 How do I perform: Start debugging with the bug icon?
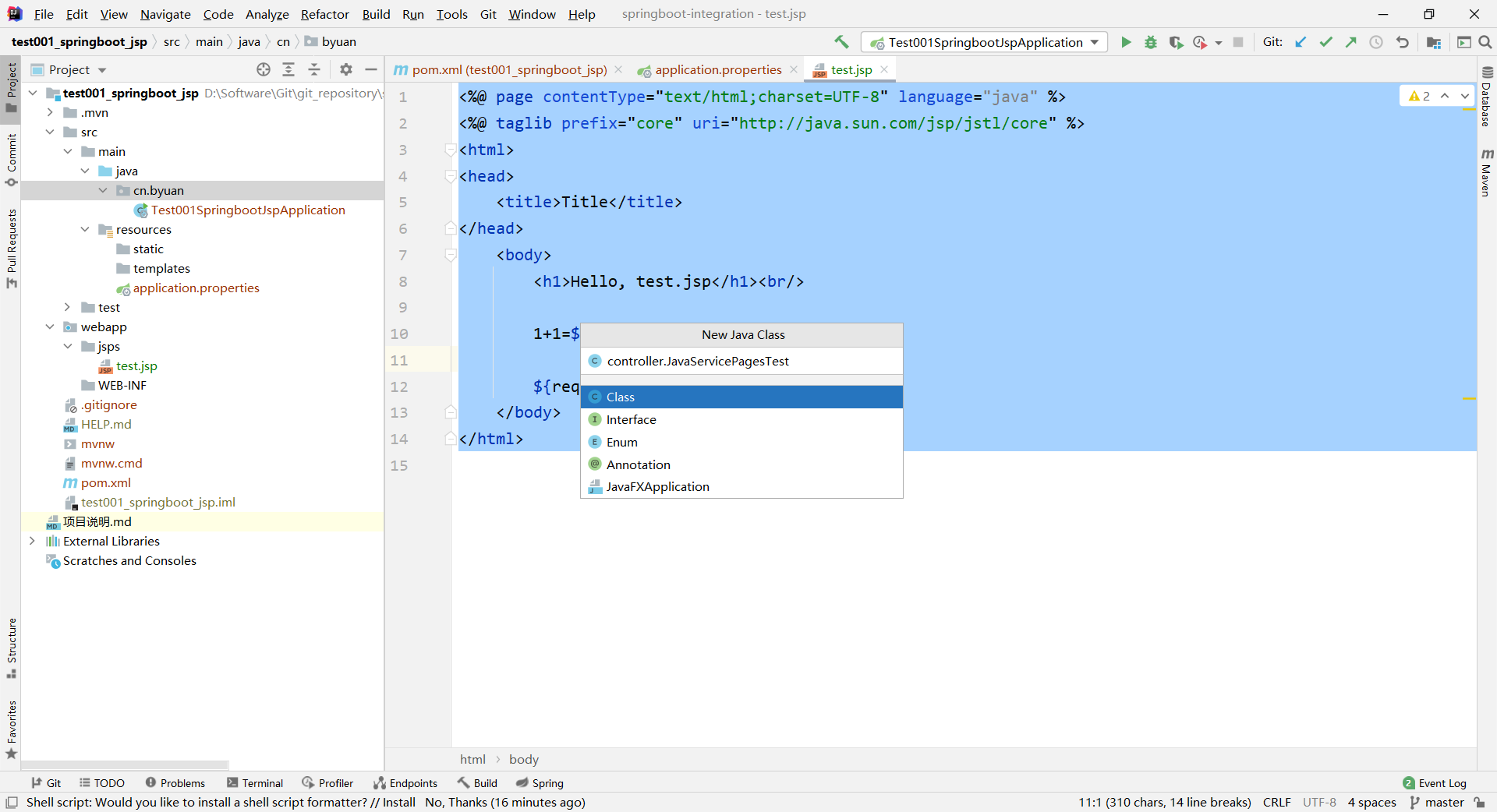[1151, 42]
